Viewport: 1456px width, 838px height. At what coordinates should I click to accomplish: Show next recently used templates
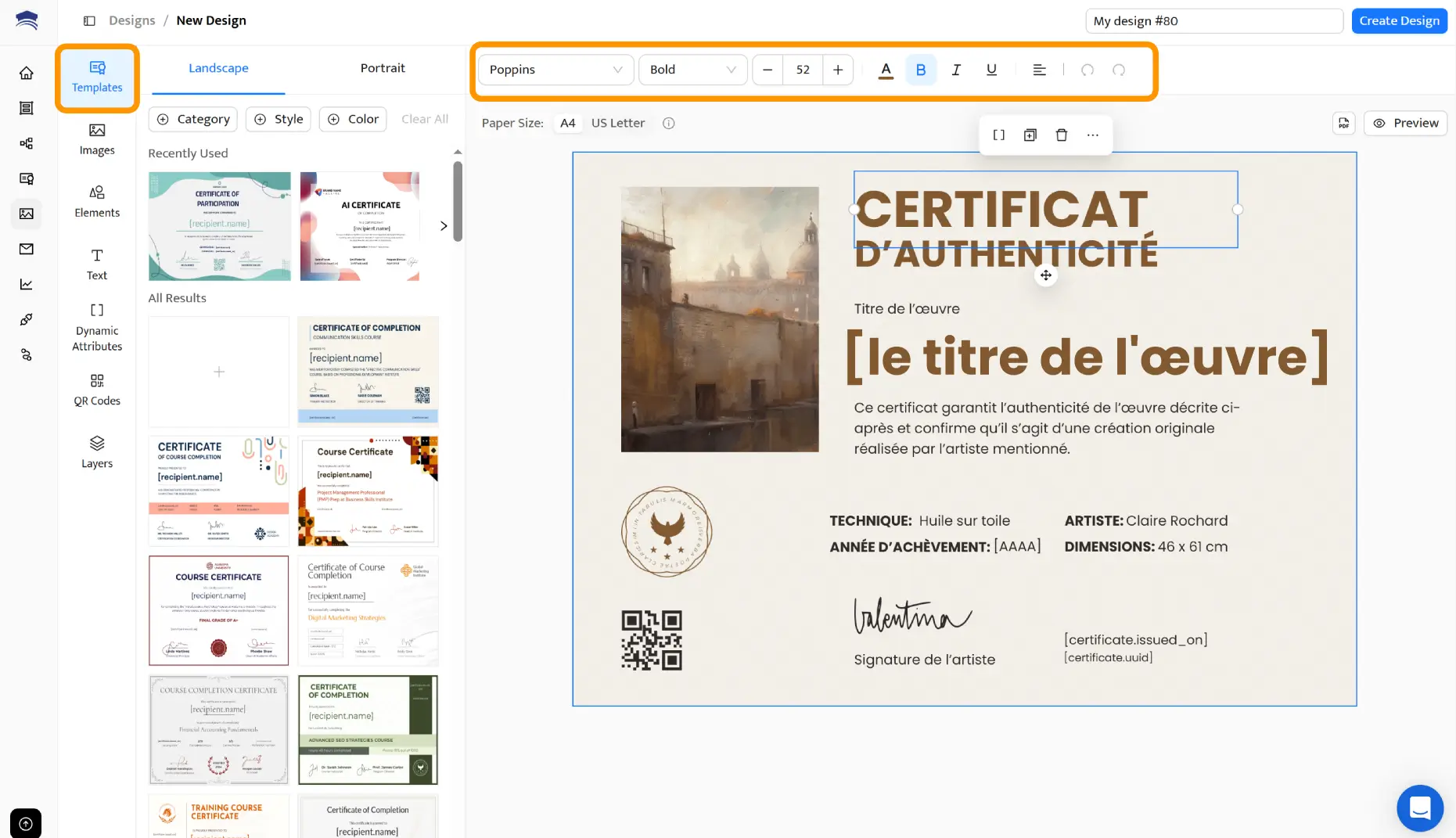(x=444, y=226)
